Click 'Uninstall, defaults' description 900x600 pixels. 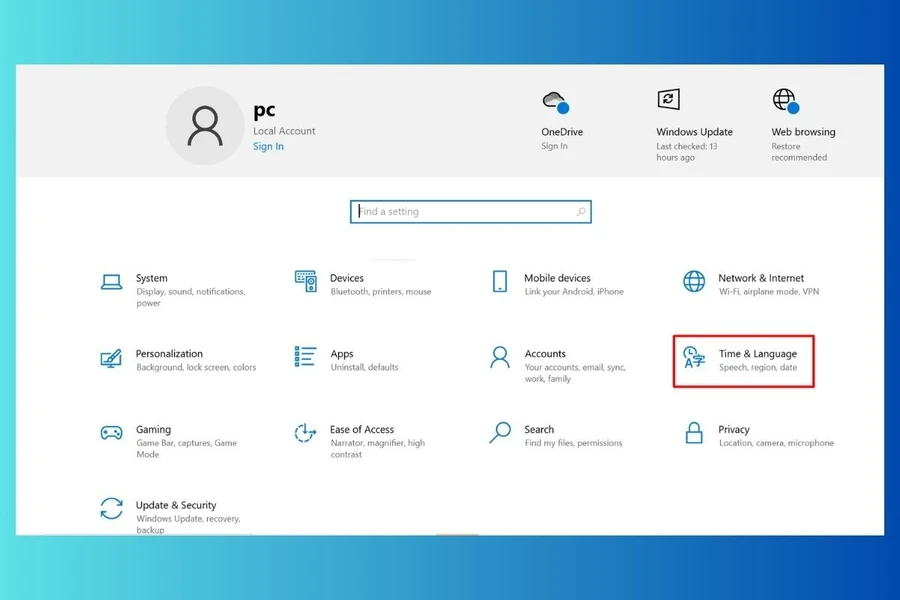(x=364, y=367)
